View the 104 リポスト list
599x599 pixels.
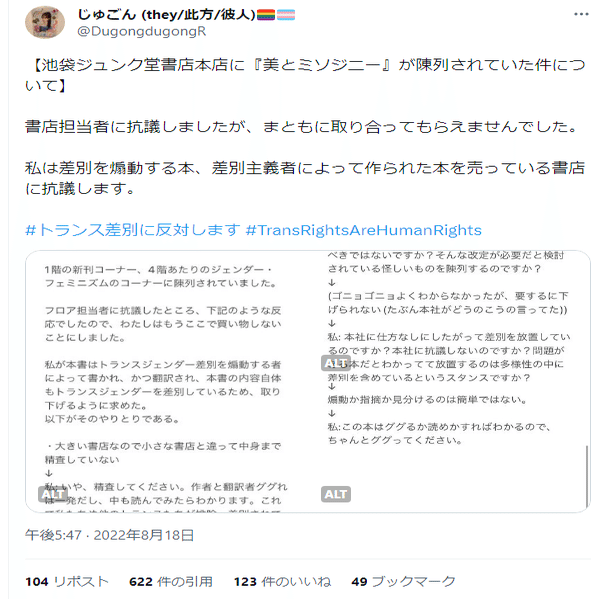tap(67, 581)
